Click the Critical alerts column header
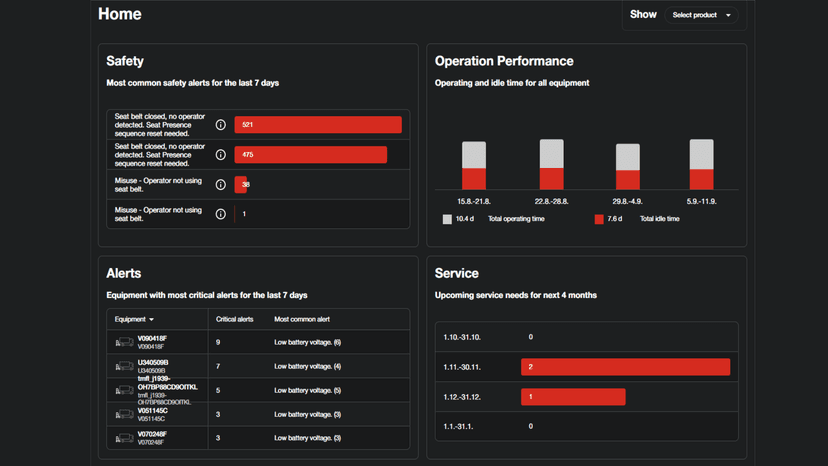This screenshot has width=828, height=466. tap(235, 319)
